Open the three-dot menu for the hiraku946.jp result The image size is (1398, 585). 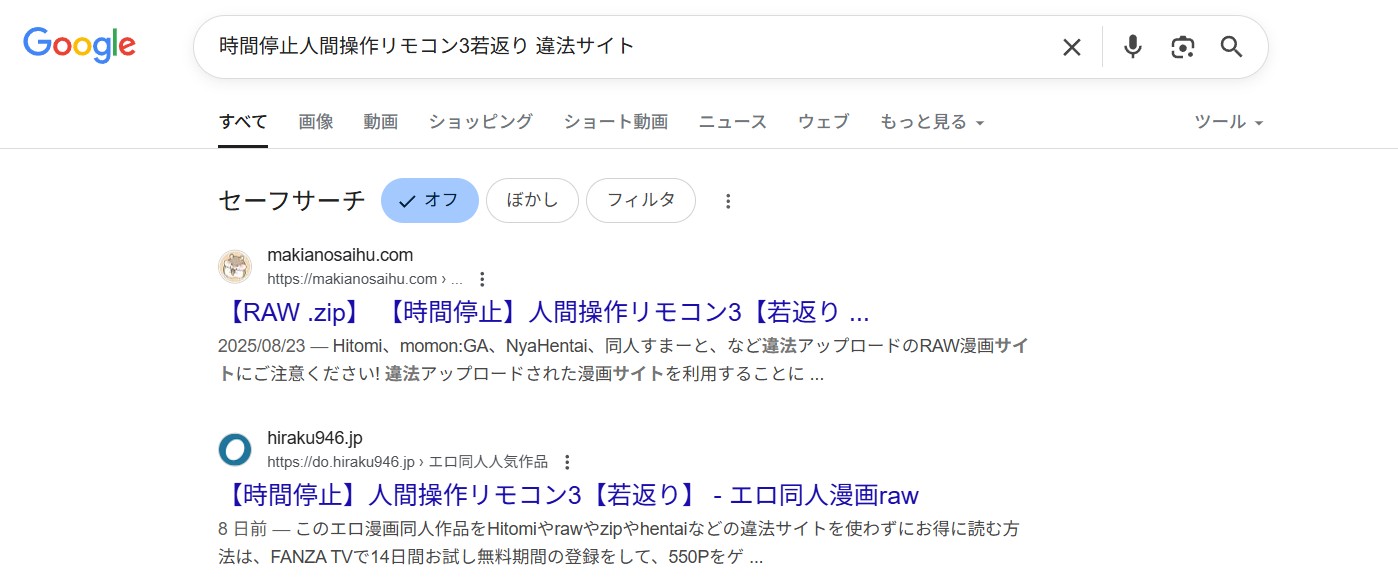pos(567,462)
